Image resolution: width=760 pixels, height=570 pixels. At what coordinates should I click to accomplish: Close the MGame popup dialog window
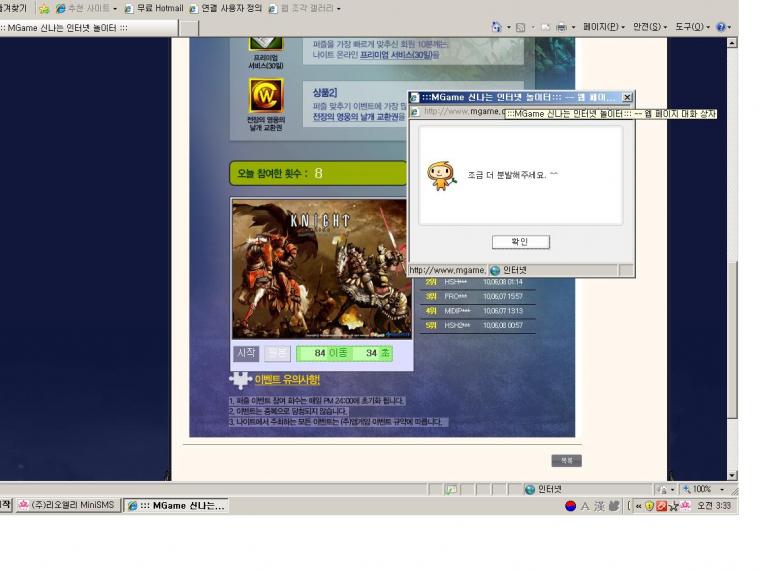(x=627, y=97)
